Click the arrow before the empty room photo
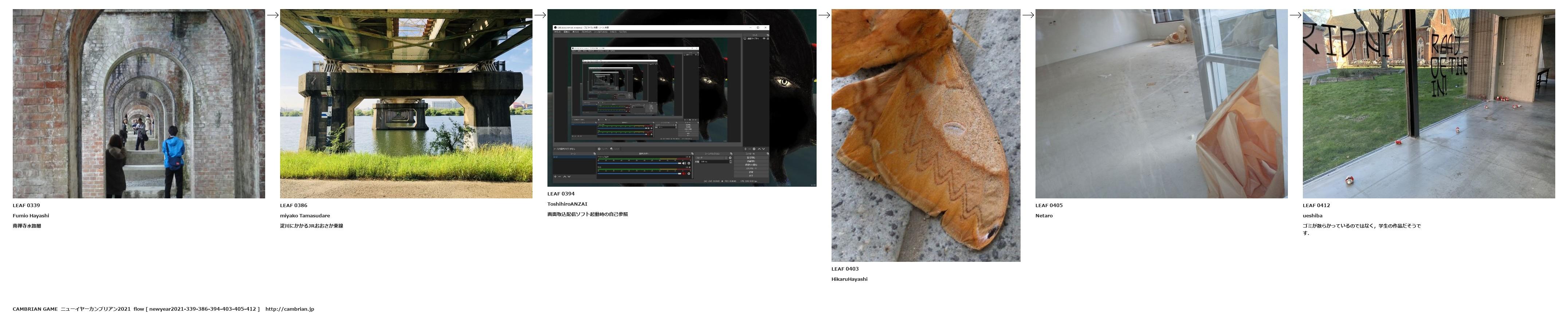This screenshot has width=1568, height=318. pos(1028,15)
